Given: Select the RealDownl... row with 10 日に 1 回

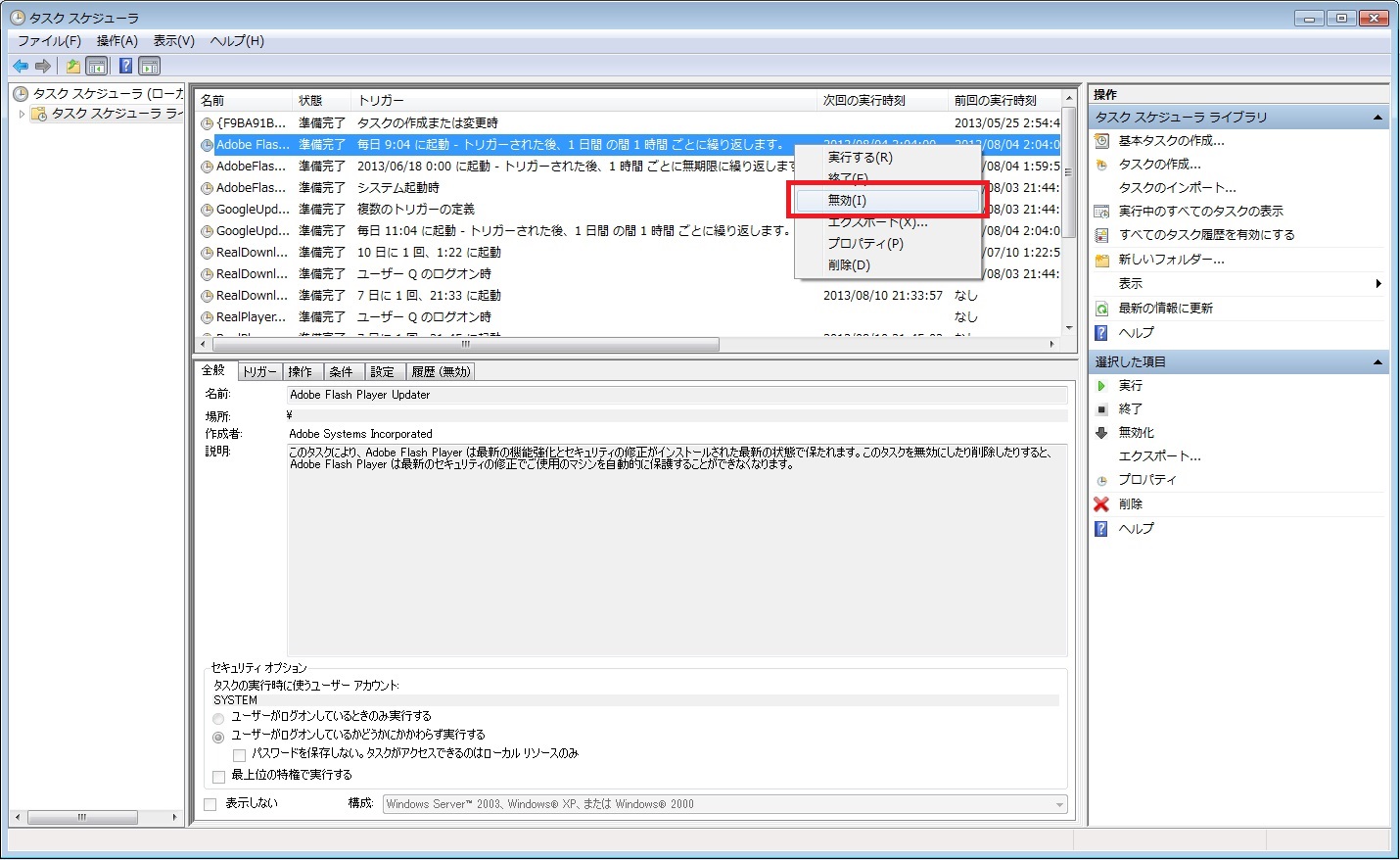Looking at the screenshot, I should coord(630,253).
